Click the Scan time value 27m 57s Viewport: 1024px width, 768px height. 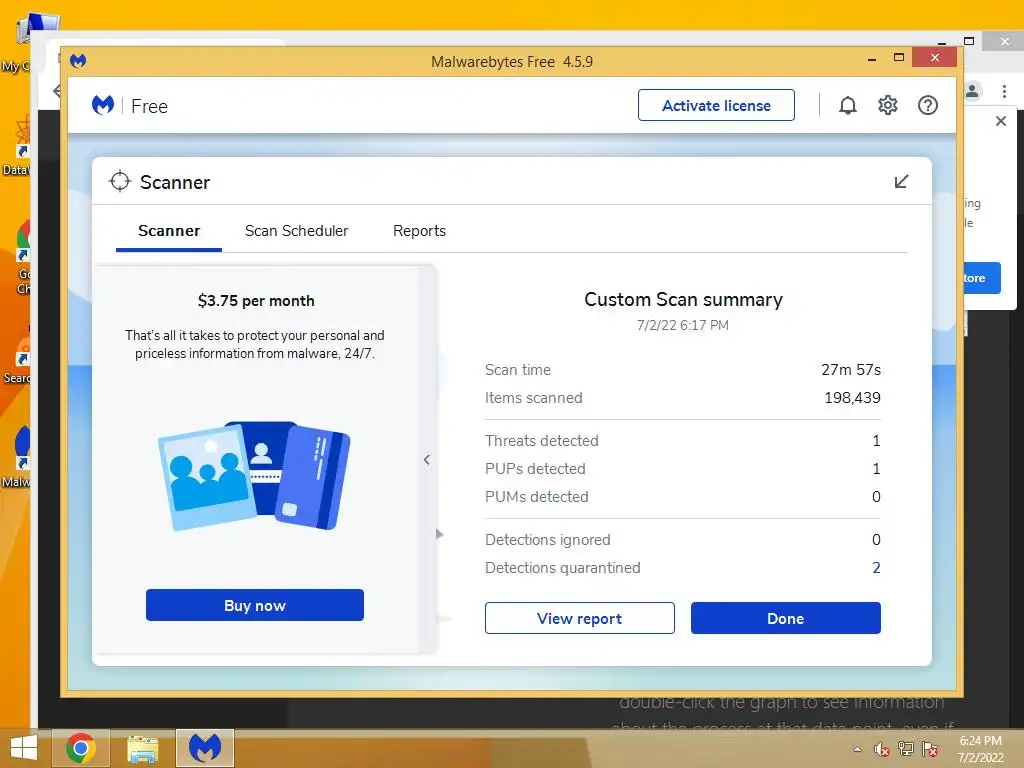click(850, 370)
